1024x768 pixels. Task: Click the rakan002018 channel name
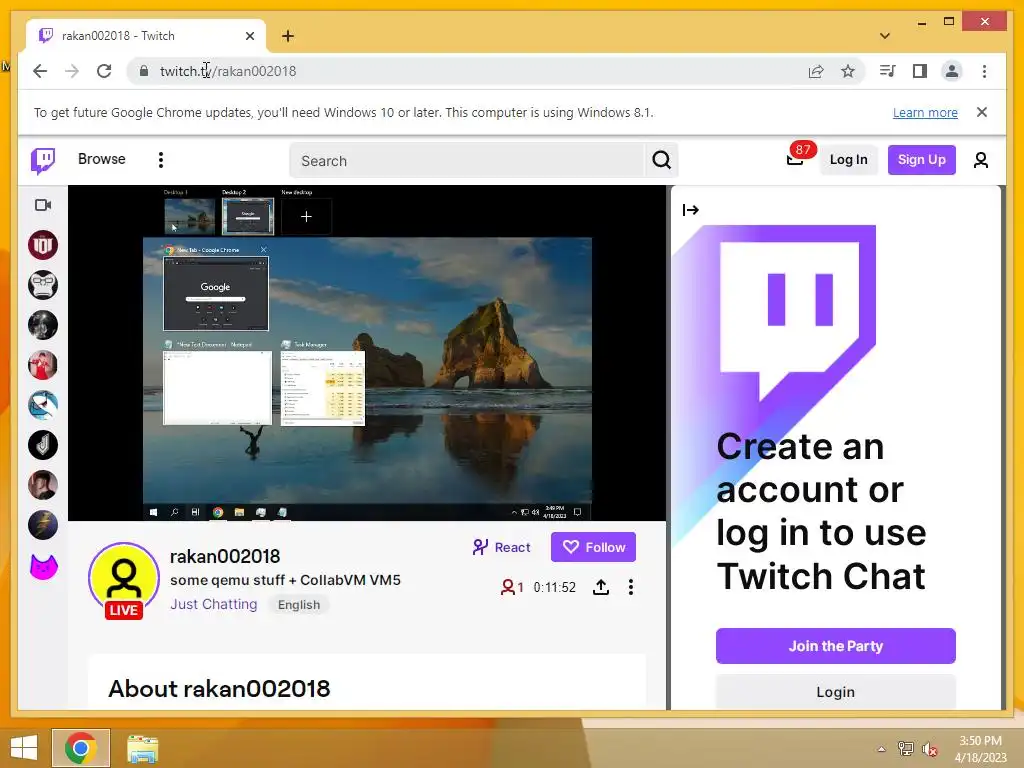225,556
